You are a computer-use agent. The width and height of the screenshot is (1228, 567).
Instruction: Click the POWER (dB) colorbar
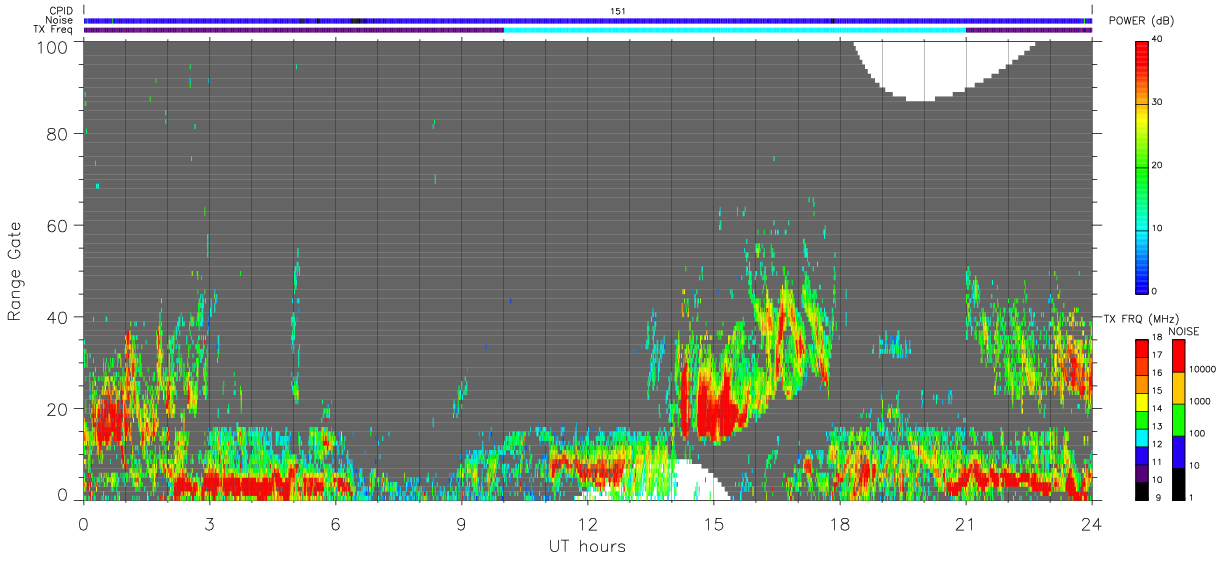coord(1143,166)
